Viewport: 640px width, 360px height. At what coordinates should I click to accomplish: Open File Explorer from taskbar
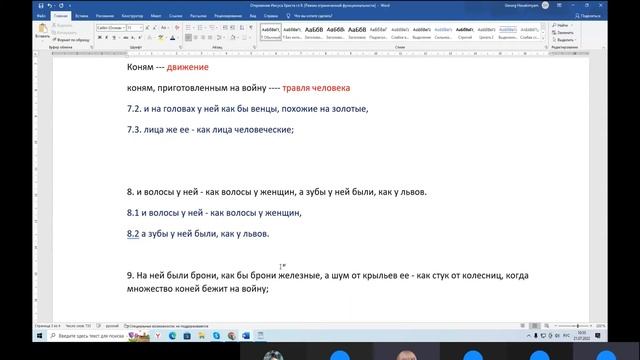tap(202, 336)
